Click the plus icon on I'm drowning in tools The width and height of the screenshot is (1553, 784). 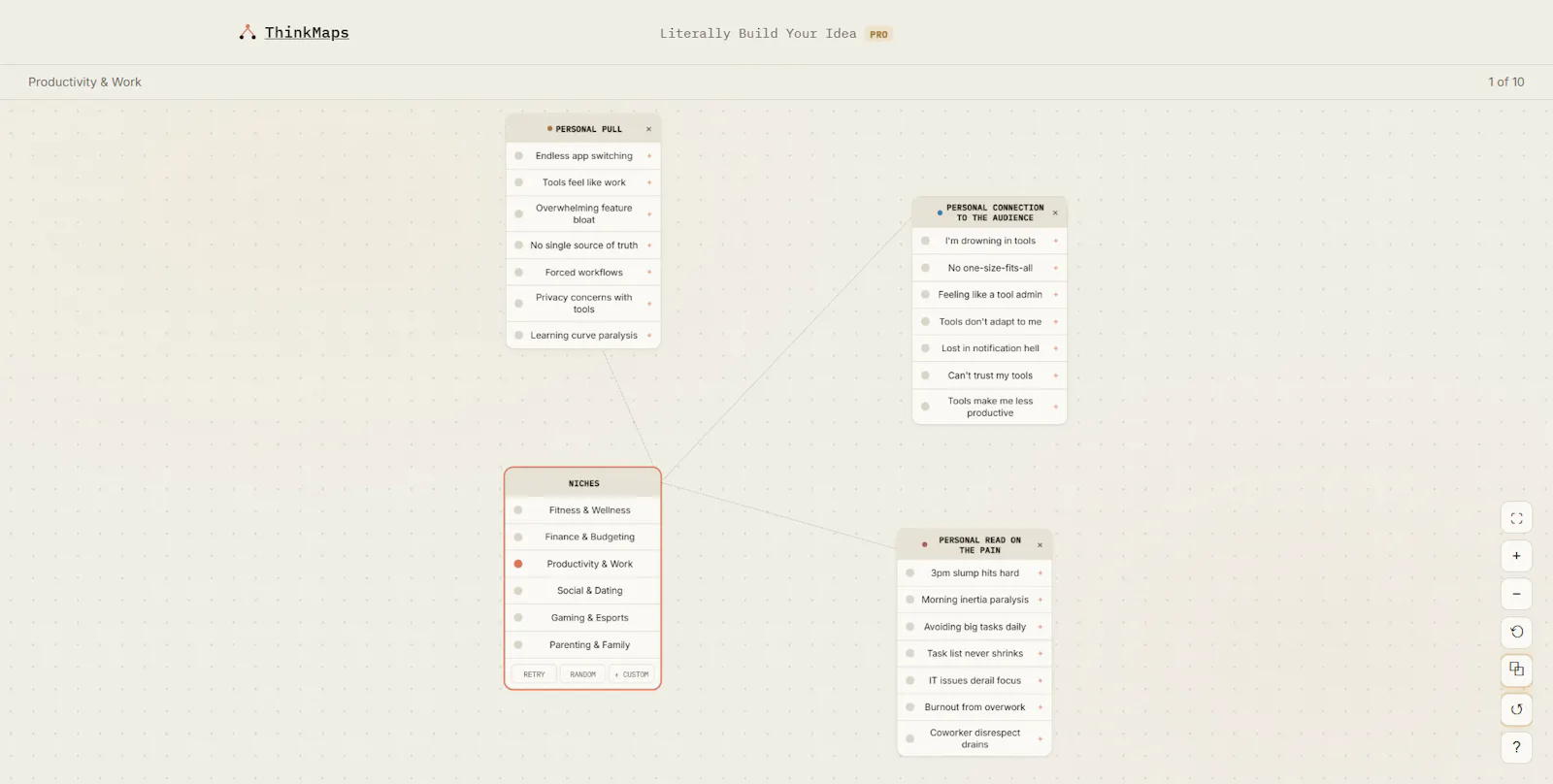pos(1055,241)
